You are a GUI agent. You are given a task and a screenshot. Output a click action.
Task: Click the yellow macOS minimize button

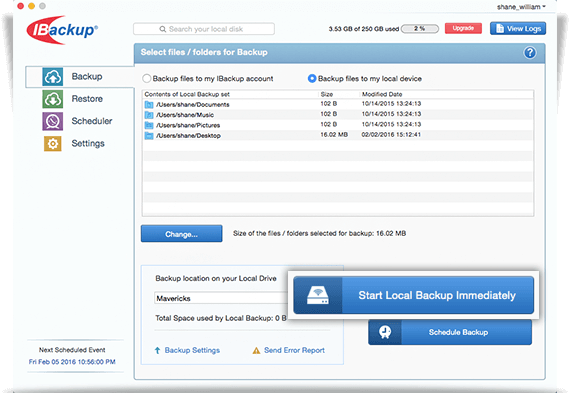(32, 6)
